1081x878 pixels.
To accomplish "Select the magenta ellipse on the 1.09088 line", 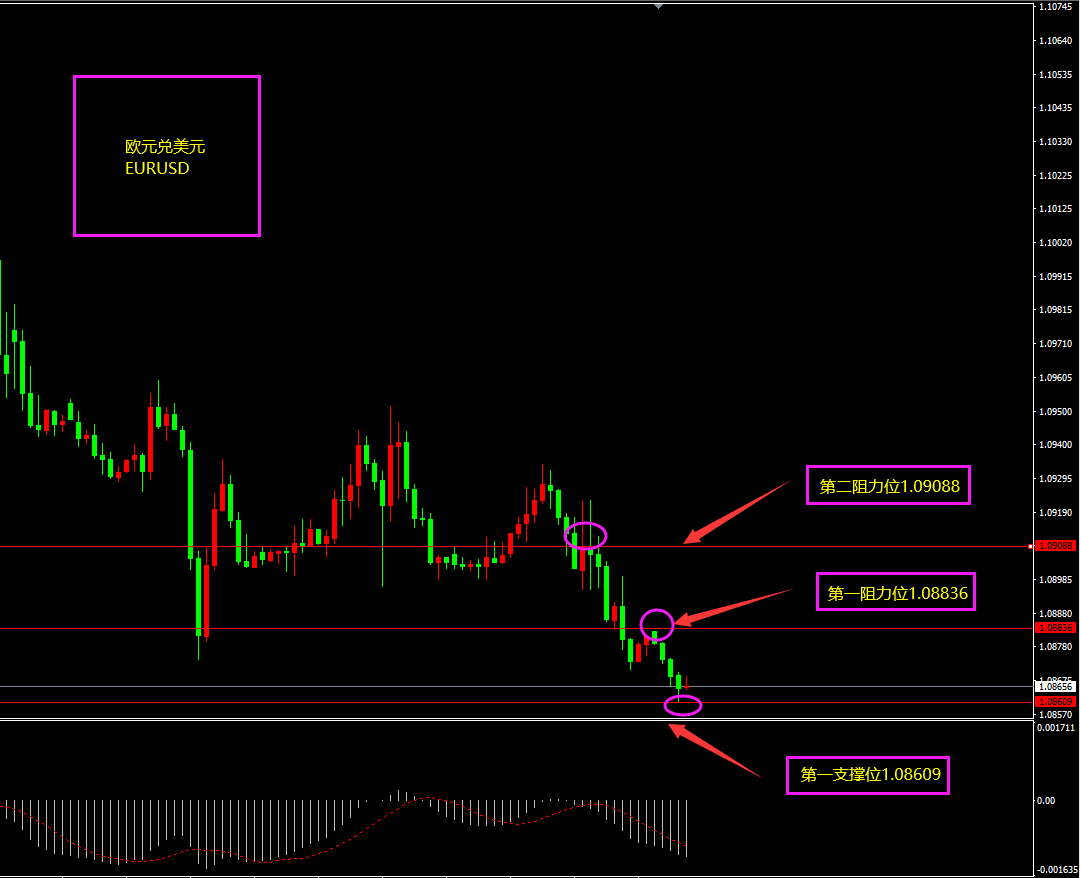I will tap(586, 536).
